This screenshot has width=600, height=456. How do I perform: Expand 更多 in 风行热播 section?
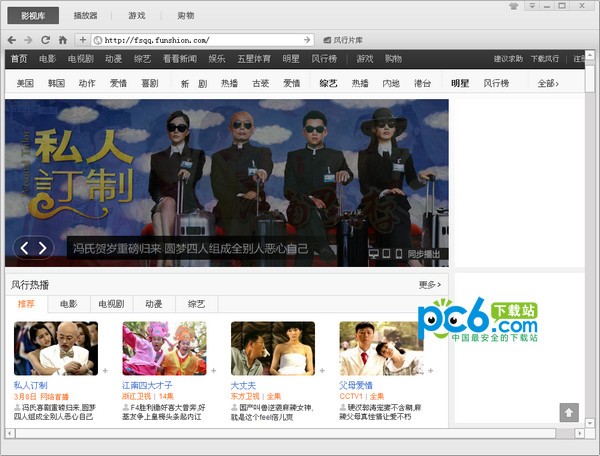pyautogui.click(x=430, y=285)
